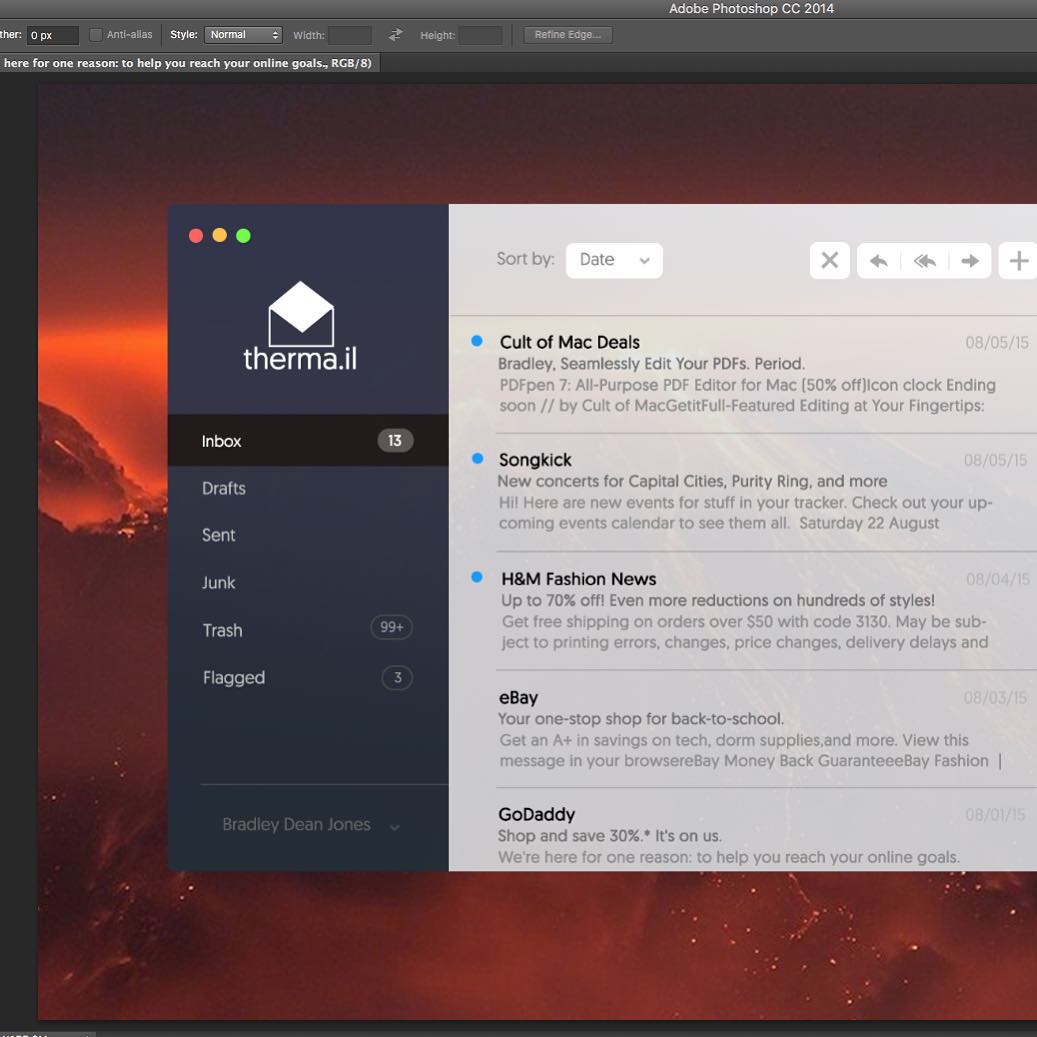
Task: Click the Trash 99+ badge
Action: click(392, 627)
